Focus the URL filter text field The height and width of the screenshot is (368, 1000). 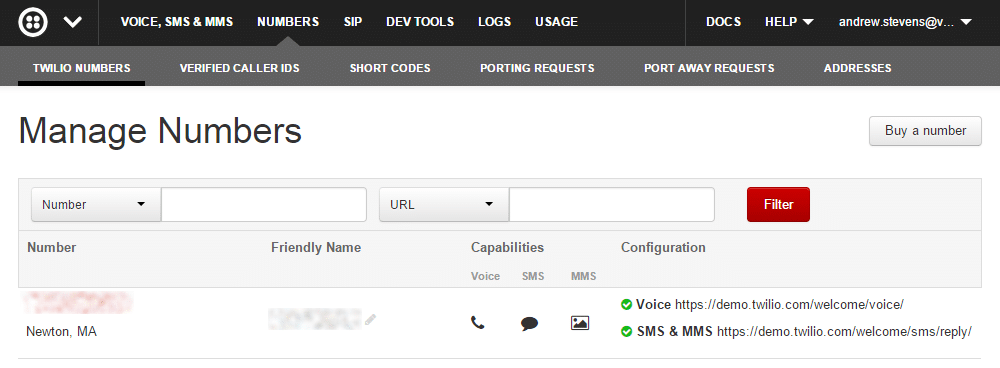pos(612,205)
